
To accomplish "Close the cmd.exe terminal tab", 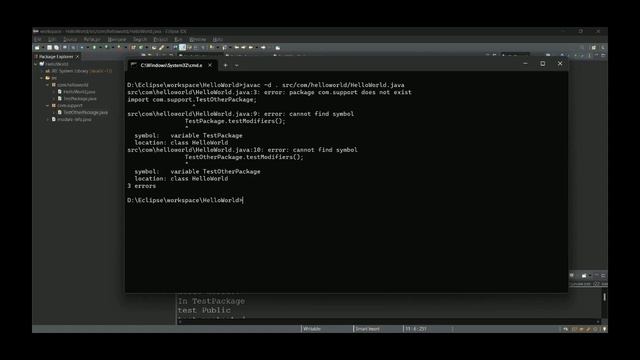I will tap(210, 65).
